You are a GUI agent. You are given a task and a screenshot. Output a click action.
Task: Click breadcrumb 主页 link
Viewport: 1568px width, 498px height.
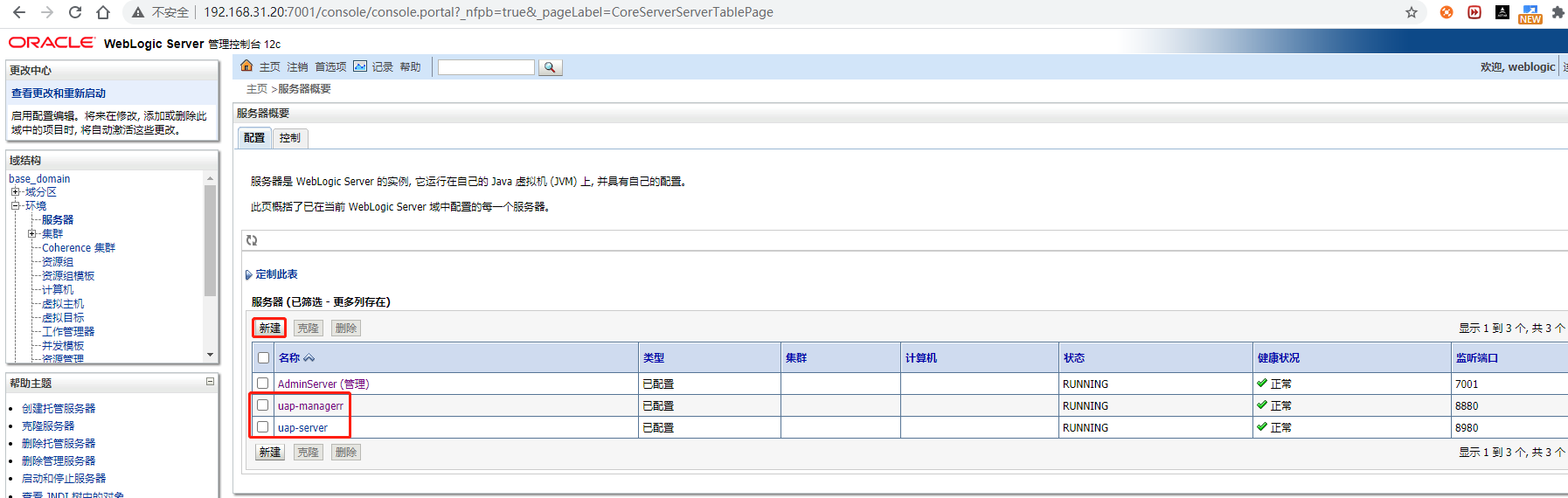[257, 89]
